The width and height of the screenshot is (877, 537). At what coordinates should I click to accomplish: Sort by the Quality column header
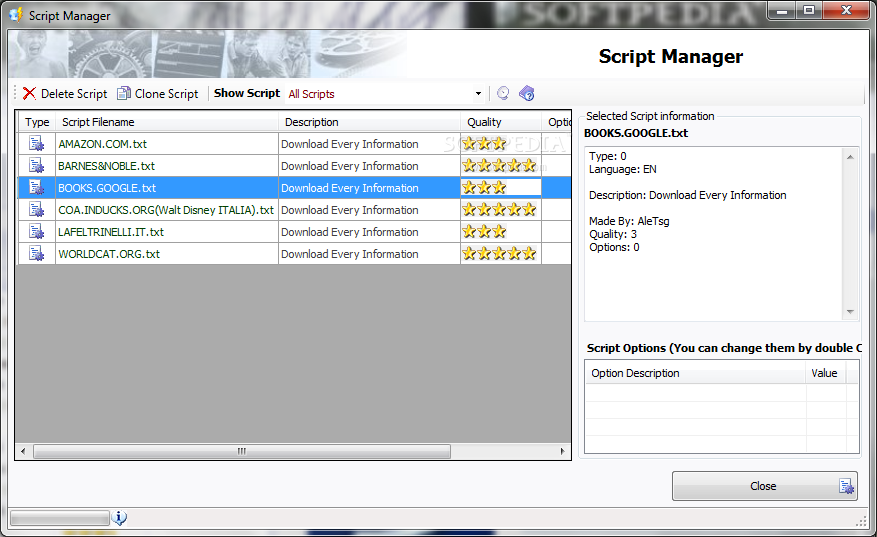click(x=501, y=122)
